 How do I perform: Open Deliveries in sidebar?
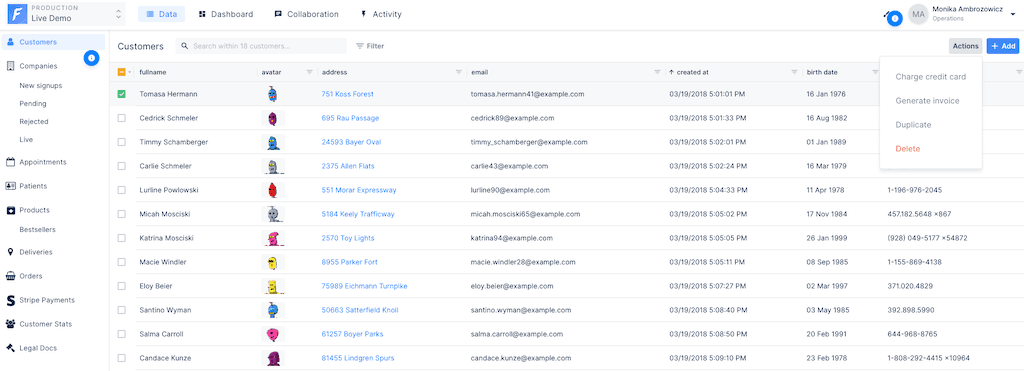[x=36, y=252]
